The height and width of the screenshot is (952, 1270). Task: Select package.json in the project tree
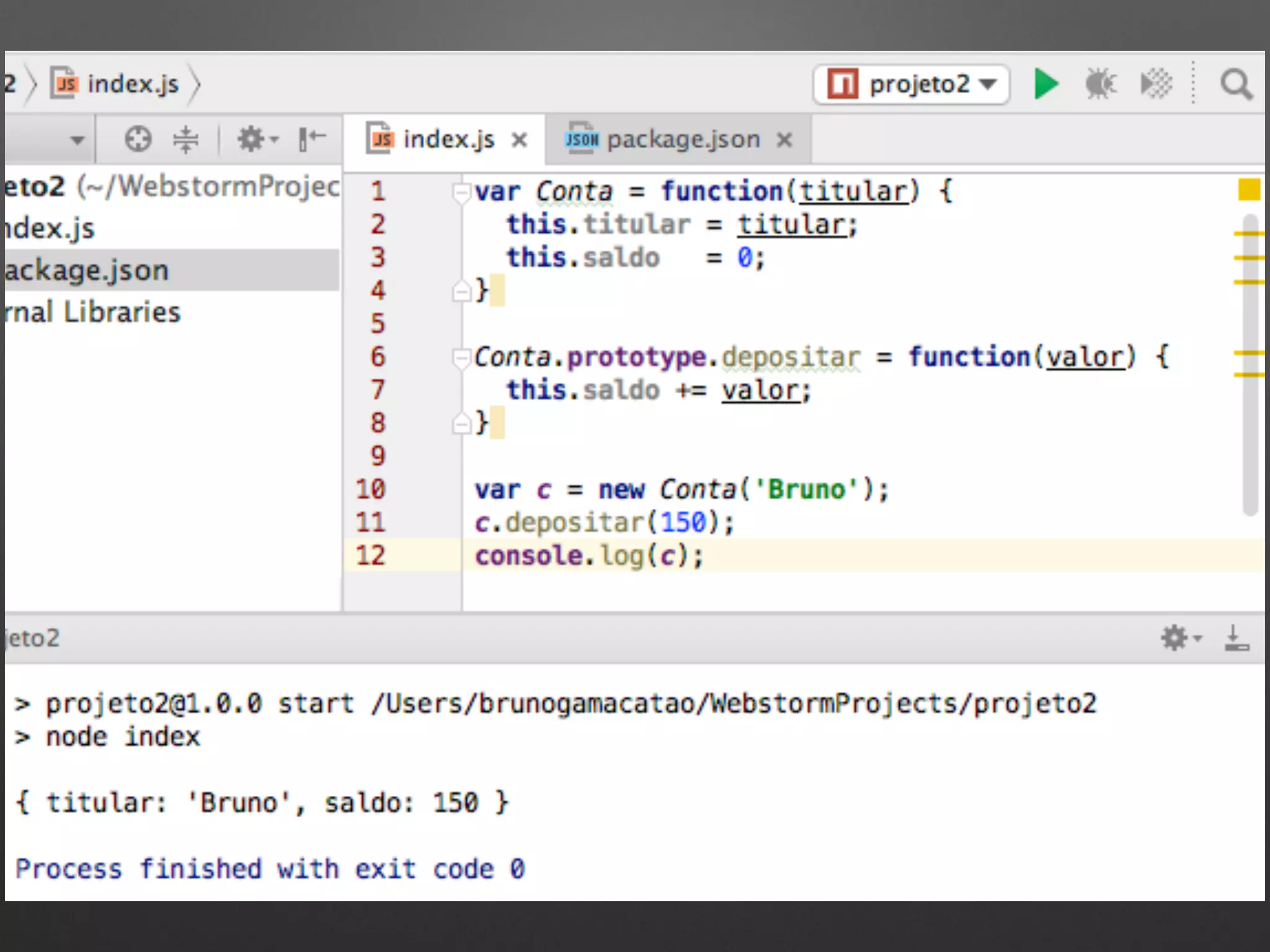pyautogui.click(x=87, y=271)
